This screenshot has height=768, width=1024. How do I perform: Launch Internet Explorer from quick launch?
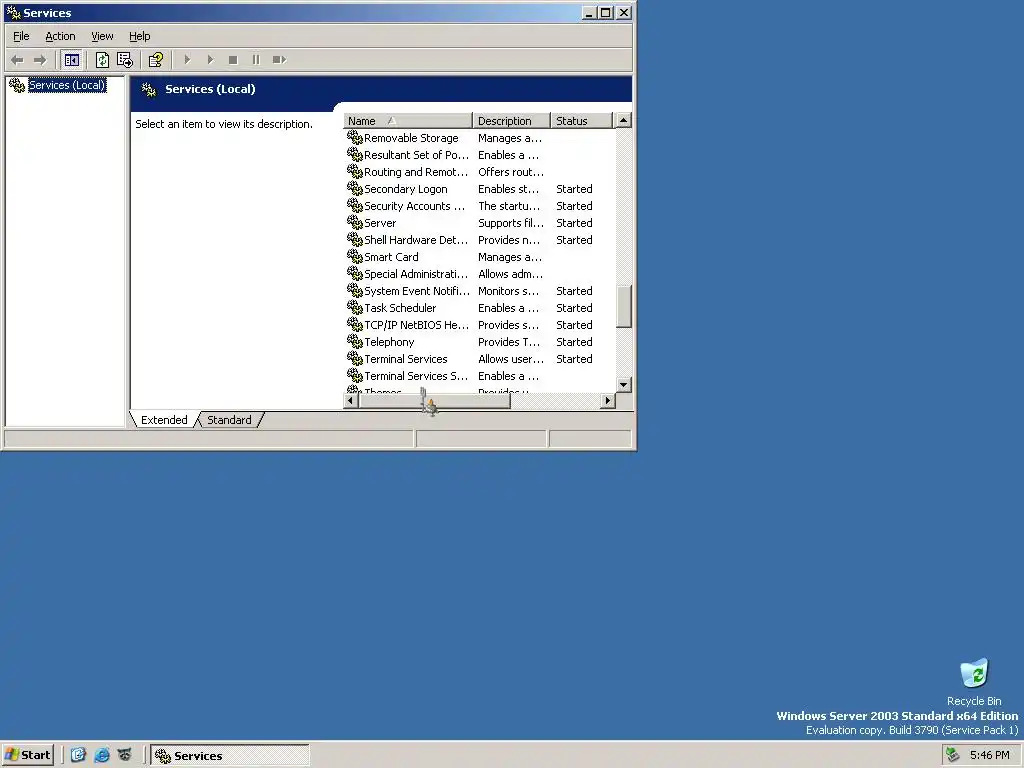coord(102,755)
